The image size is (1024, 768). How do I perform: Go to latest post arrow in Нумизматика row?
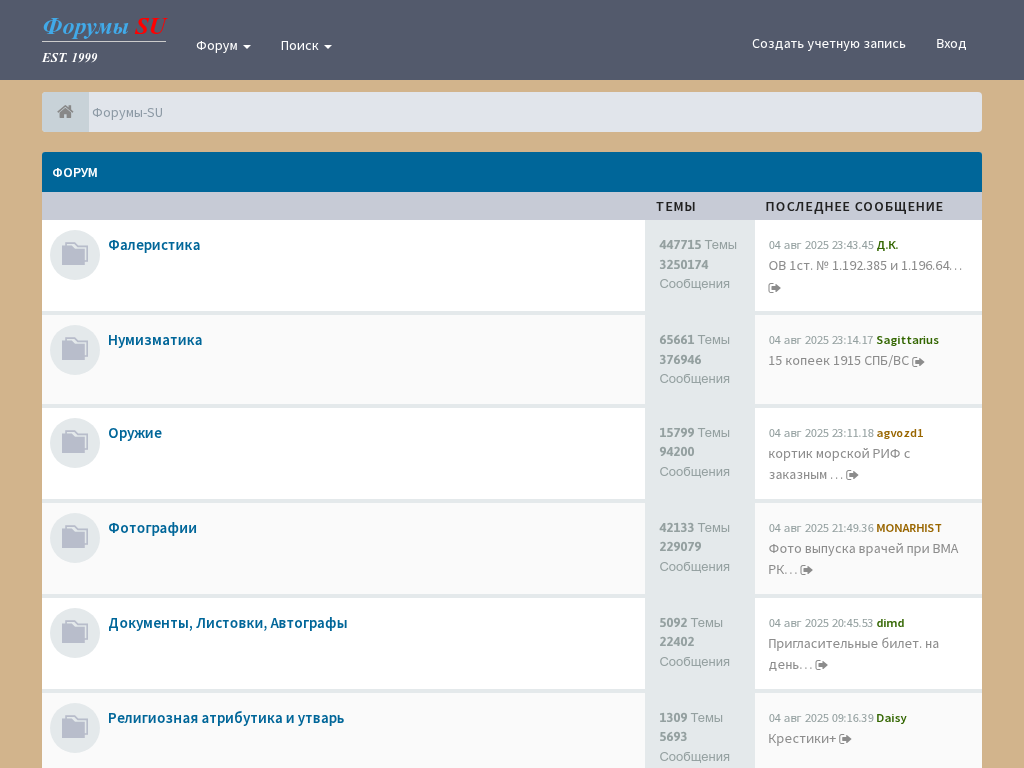coord(918,362)
